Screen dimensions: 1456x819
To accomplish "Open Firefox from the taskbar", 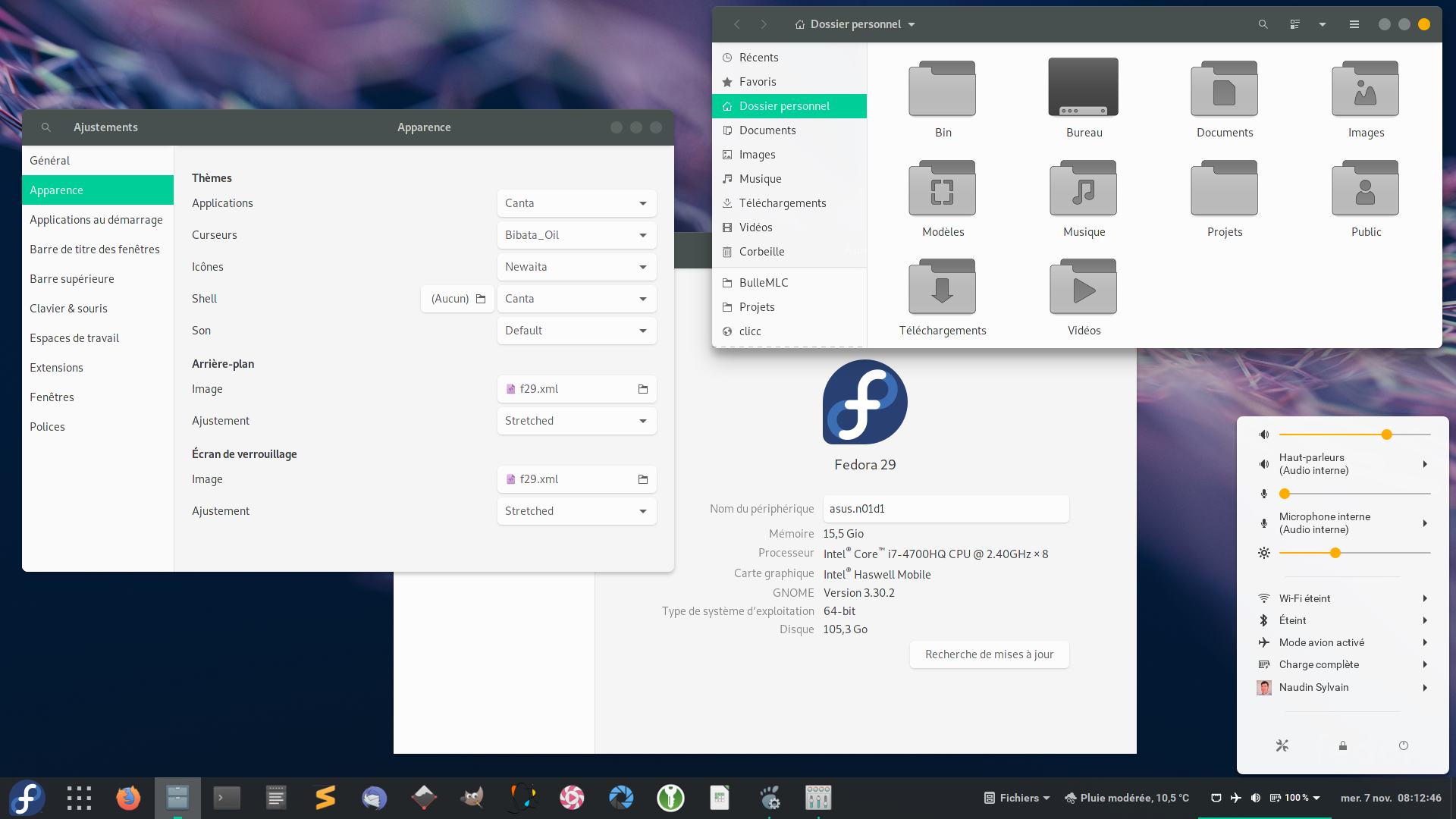I will (x=128, y=798).
